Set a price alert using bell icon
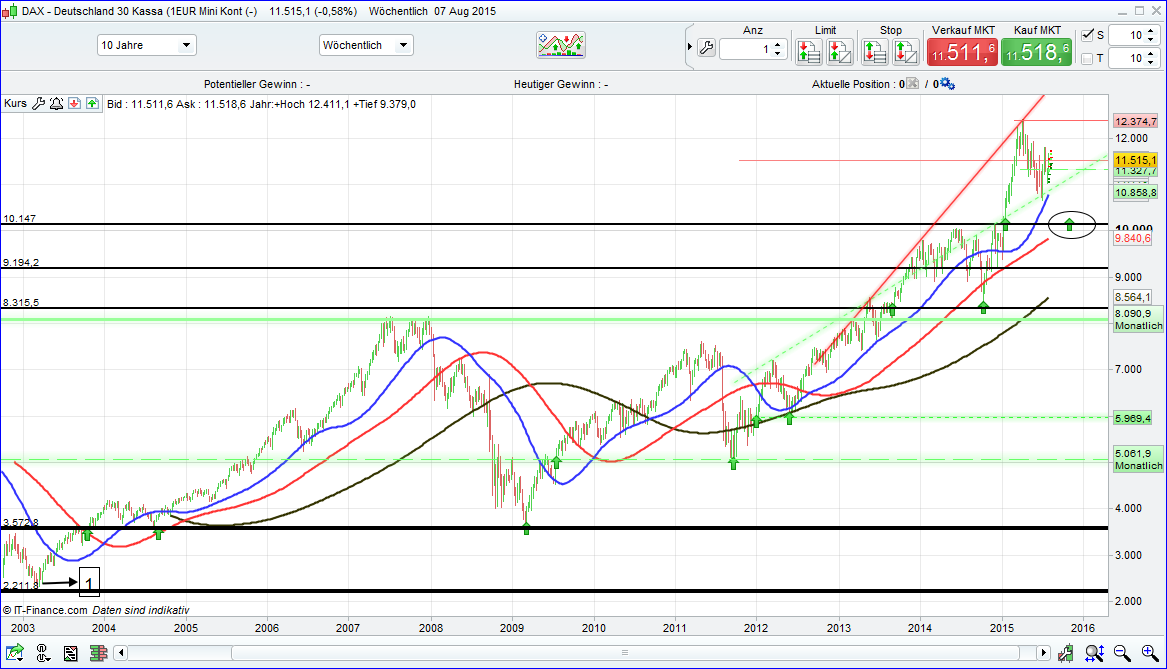The height and width of the screenshot is (669, 1167). pos(56,103)
